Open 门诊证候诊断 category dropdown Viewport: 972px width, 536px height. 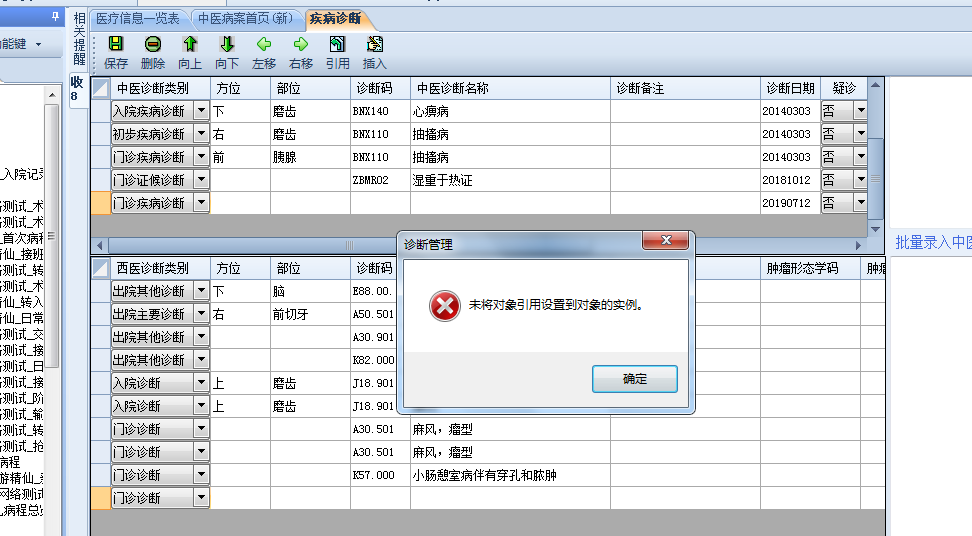click(x=201, y=180)
